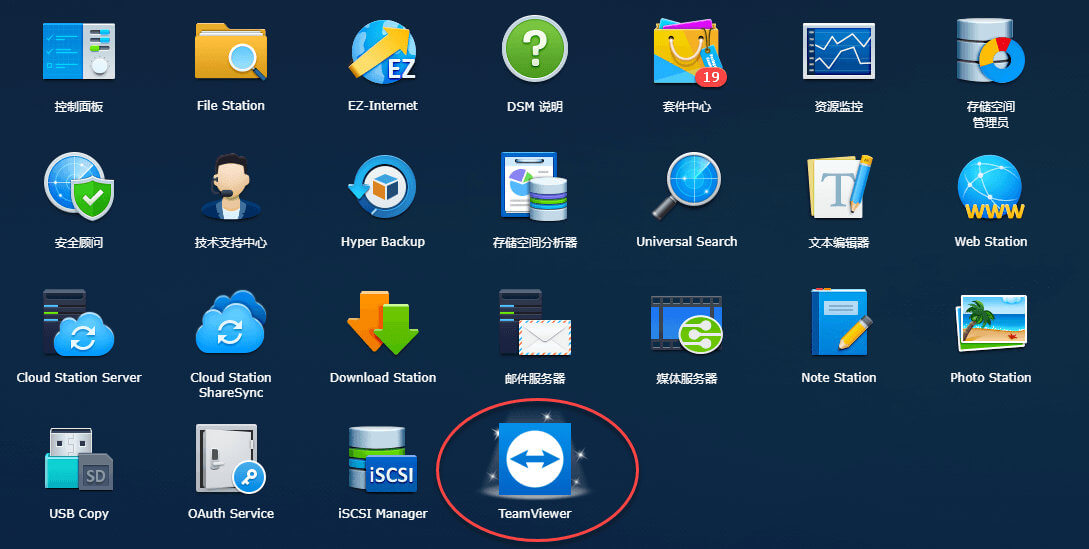This screenshot has width=1089, height=549.
Task: Open 安全顾问 security advisor
Action: (x=78, y=186)
